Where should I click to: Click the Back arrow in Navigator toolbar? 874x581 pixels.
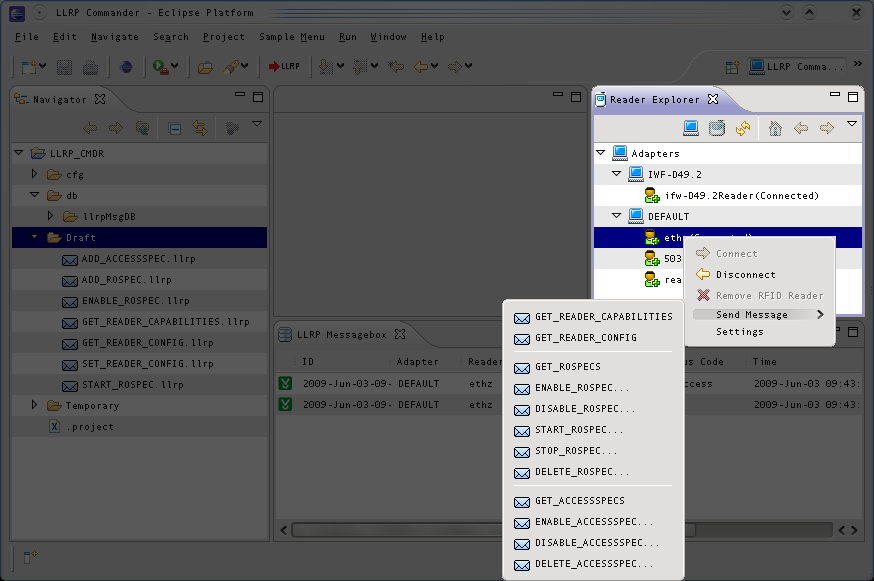(x=90, y=128)
